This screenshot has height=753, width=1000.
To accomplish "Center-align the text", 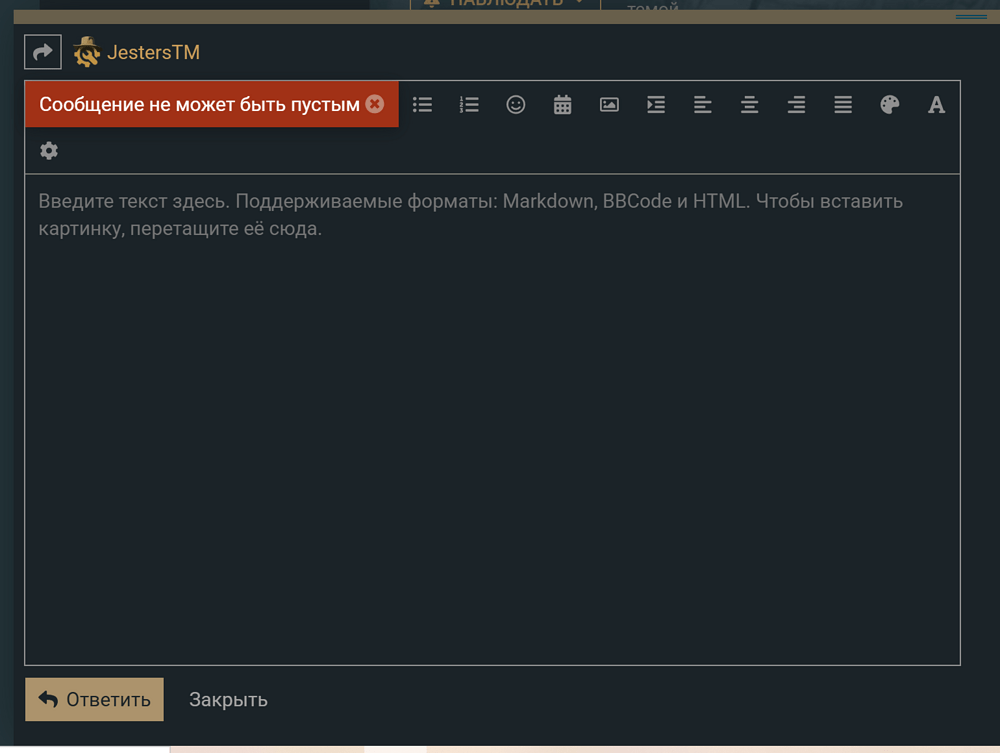I will 749,105.
